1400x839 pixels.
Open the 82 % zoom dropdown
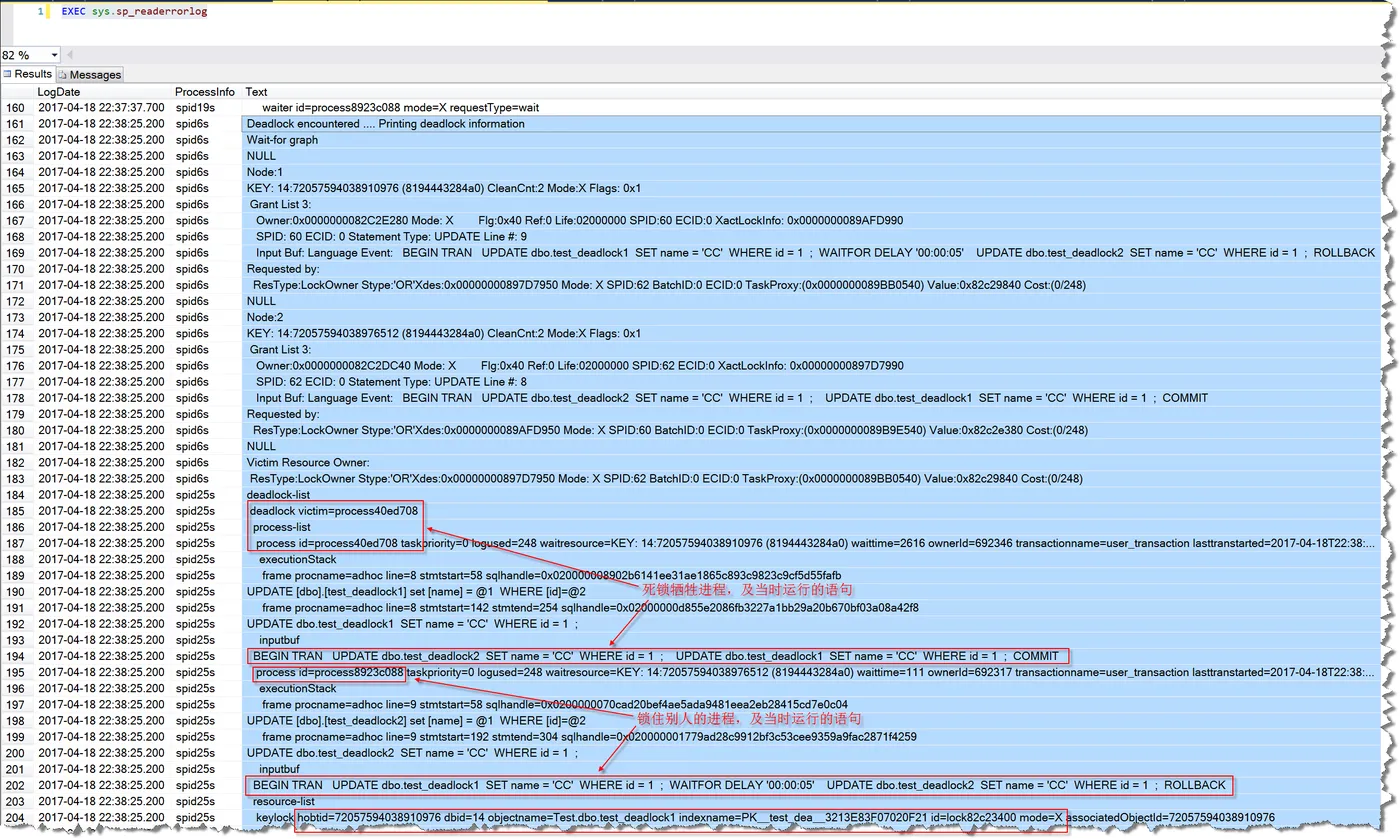[x=54, y=55]
